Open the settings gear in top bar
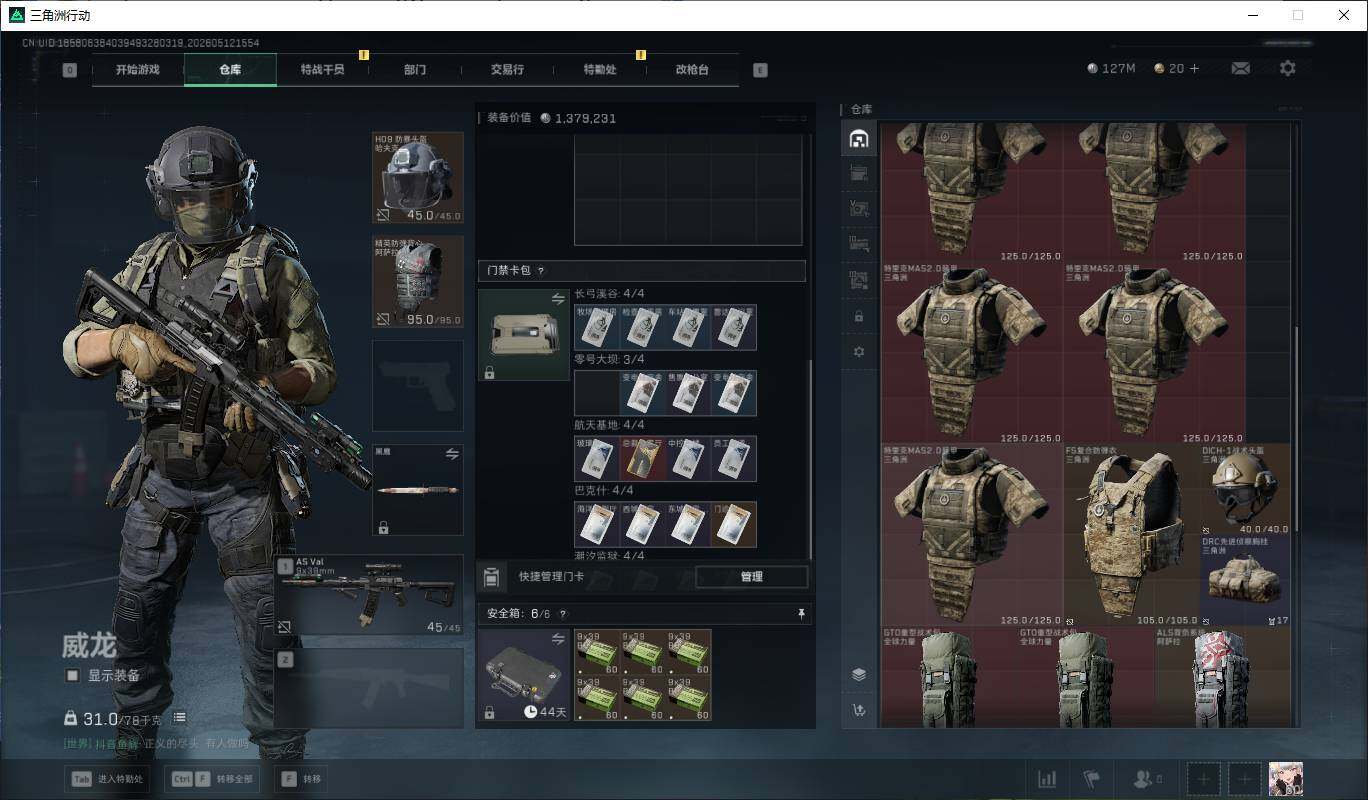Screen dimensions: 1368x800 [1288, 68]
